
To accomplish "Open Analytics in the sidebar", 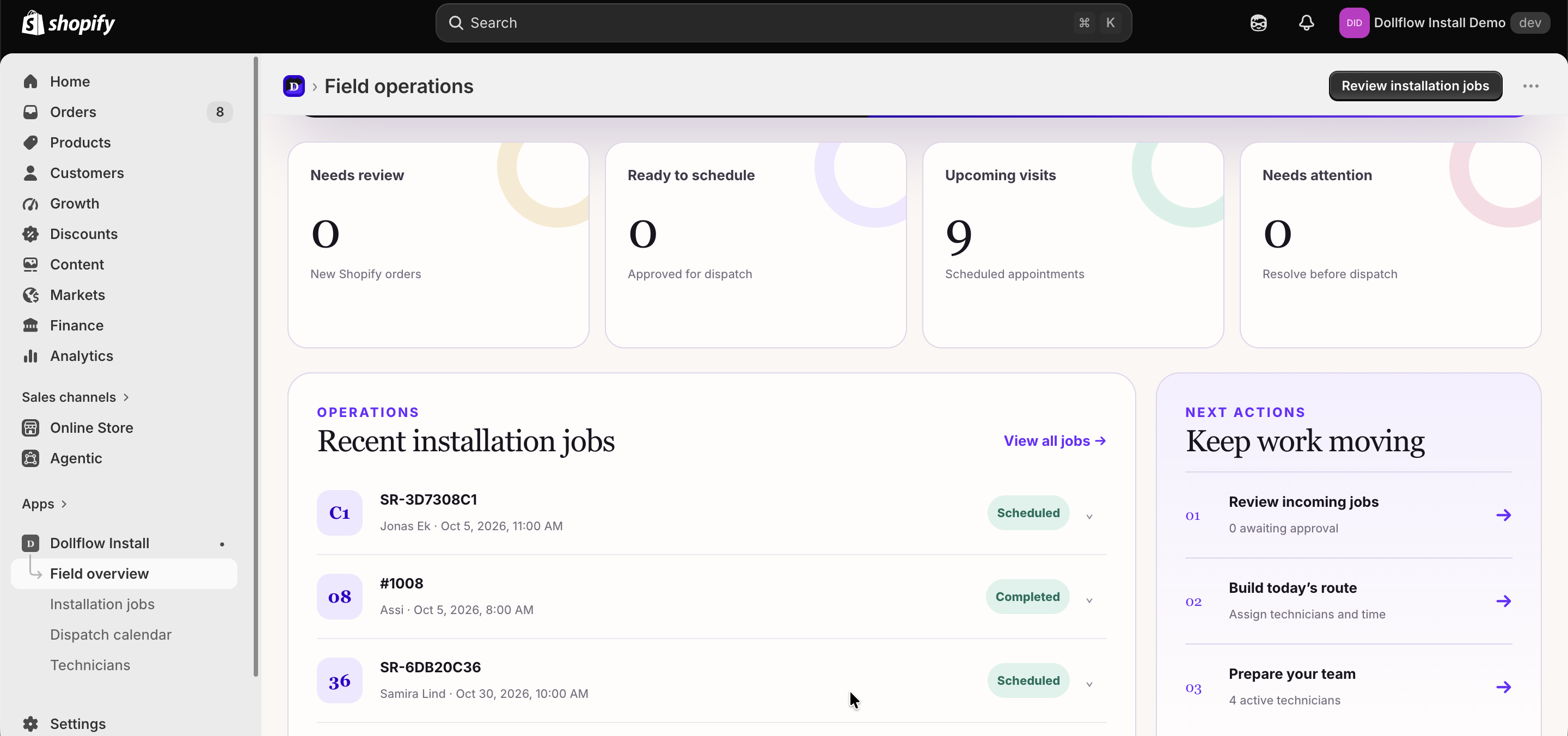I will [x=124, y=355].
